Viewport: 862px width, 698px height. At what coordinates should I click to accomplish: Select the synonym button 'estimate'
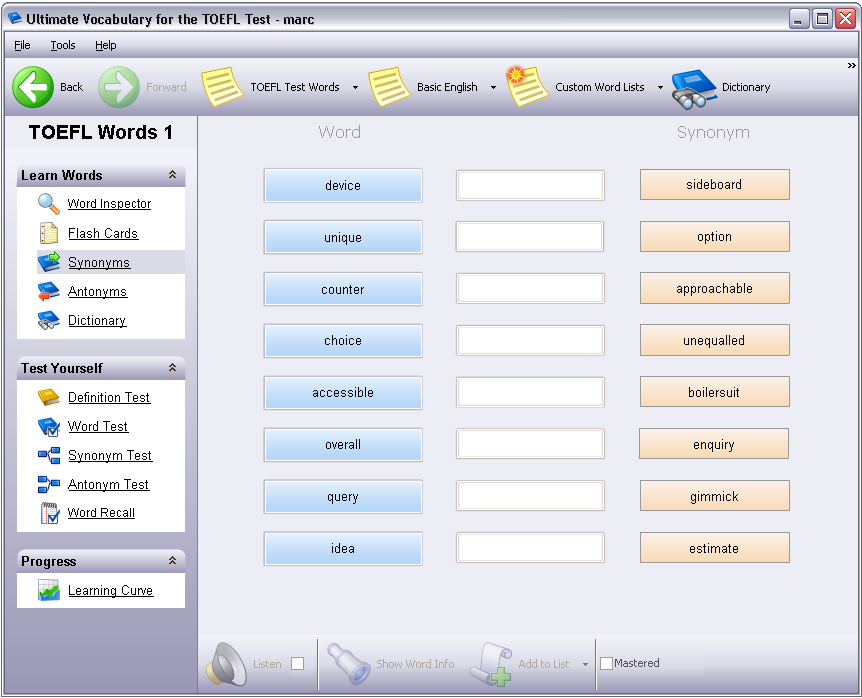tap(715, 548)
